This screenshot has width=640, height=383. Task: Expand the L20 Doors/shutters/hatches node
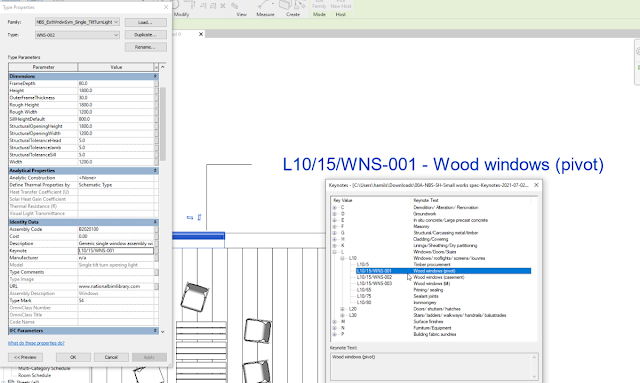tap(342, 309)
